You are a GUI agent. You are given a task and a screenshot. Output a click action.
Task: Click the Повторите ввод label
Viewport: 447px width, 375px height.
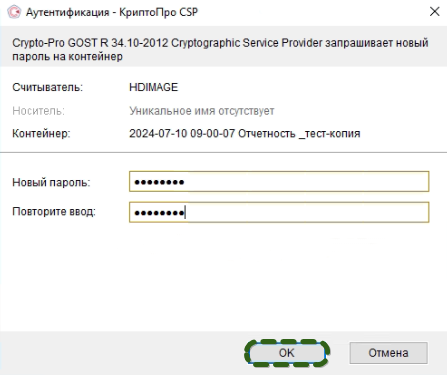tap(54, 212)
